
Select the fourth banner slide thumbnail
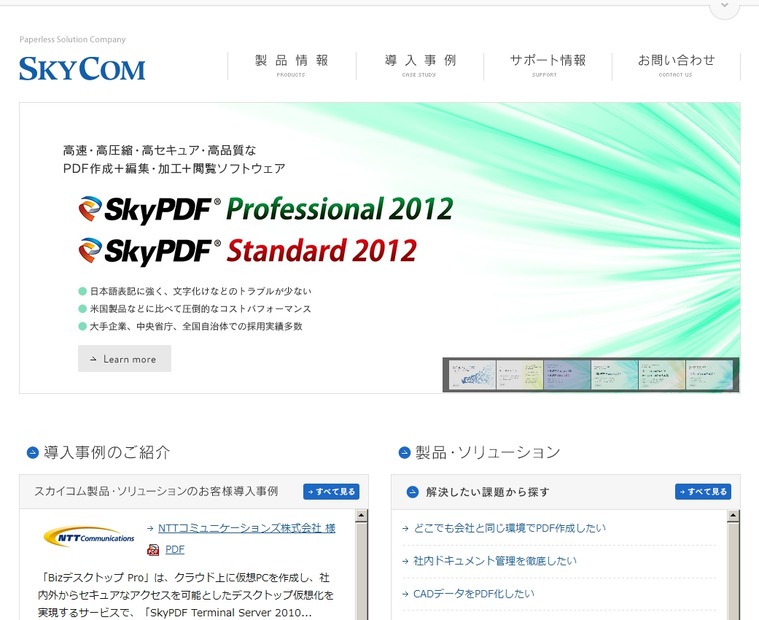[614, 374]
